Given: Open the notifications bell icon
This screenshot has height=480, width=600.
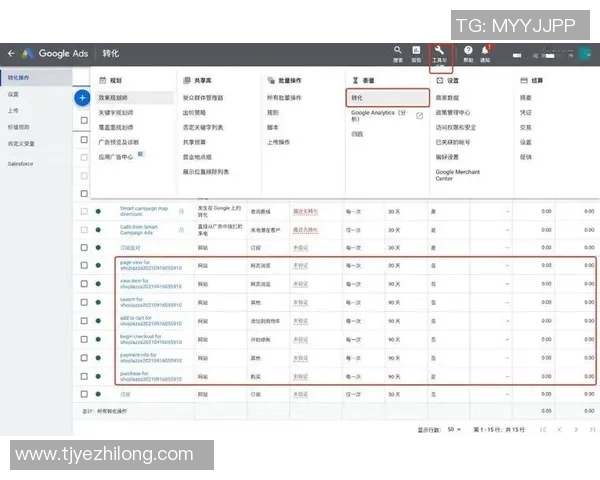Looking at the screenshot, I should point(485,50).
